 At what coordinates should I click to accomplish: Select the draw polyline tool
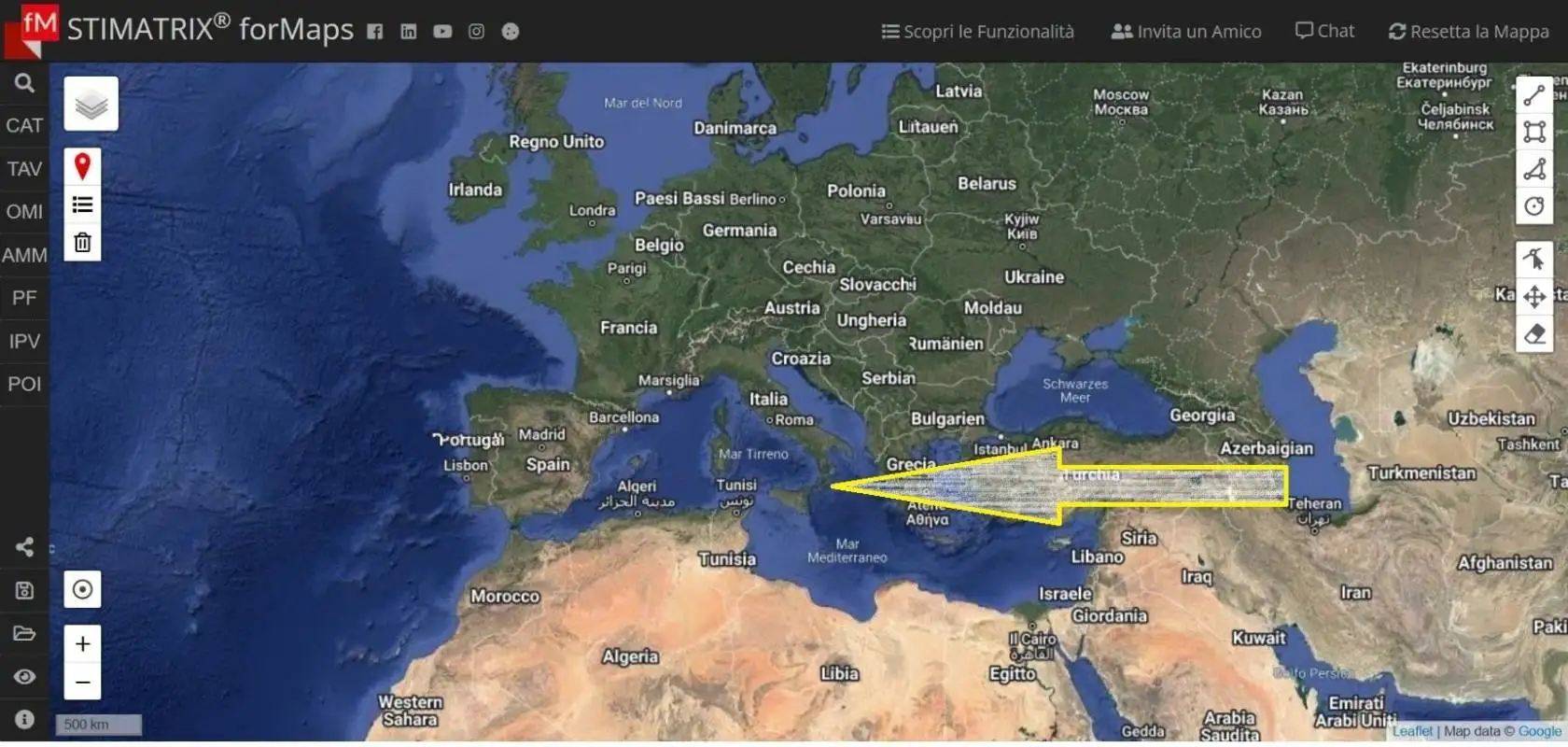click(x=1534, y=95)
